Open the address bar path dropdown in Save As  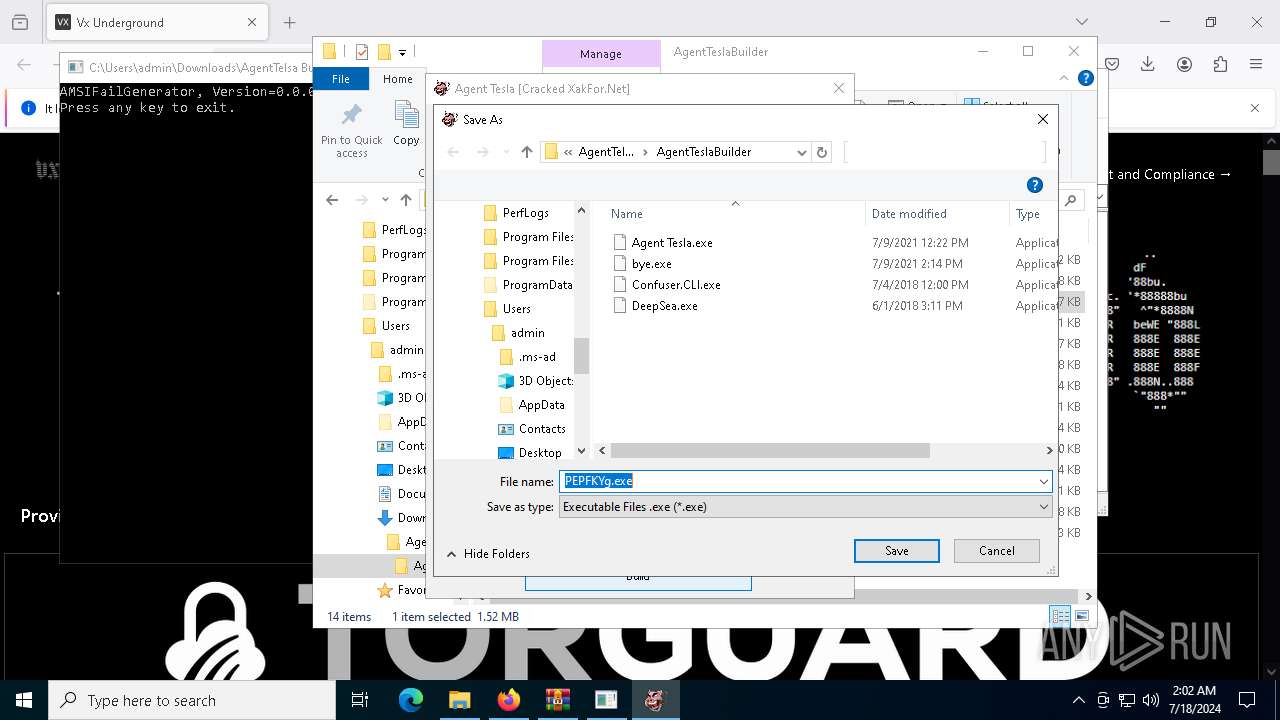(801, 152)
